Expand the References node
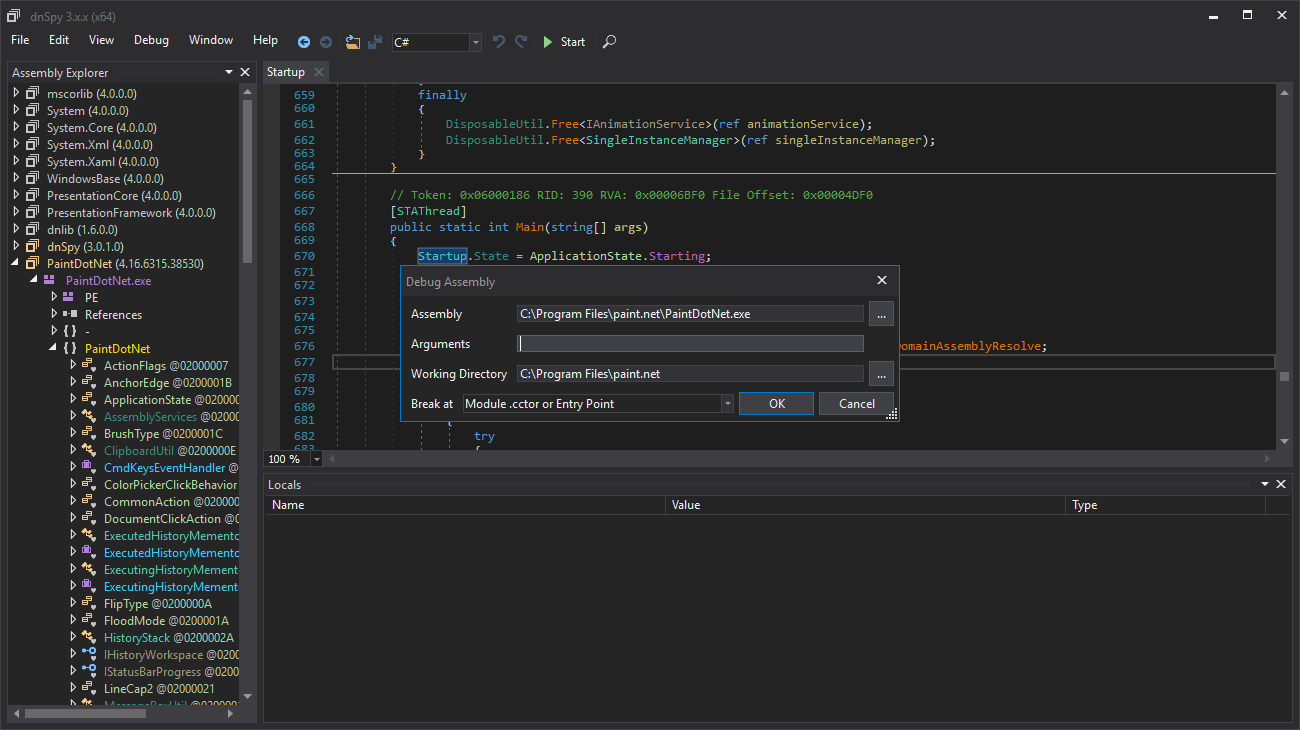The width and height of the screenshot is (1300, 730). click(55, 314)
